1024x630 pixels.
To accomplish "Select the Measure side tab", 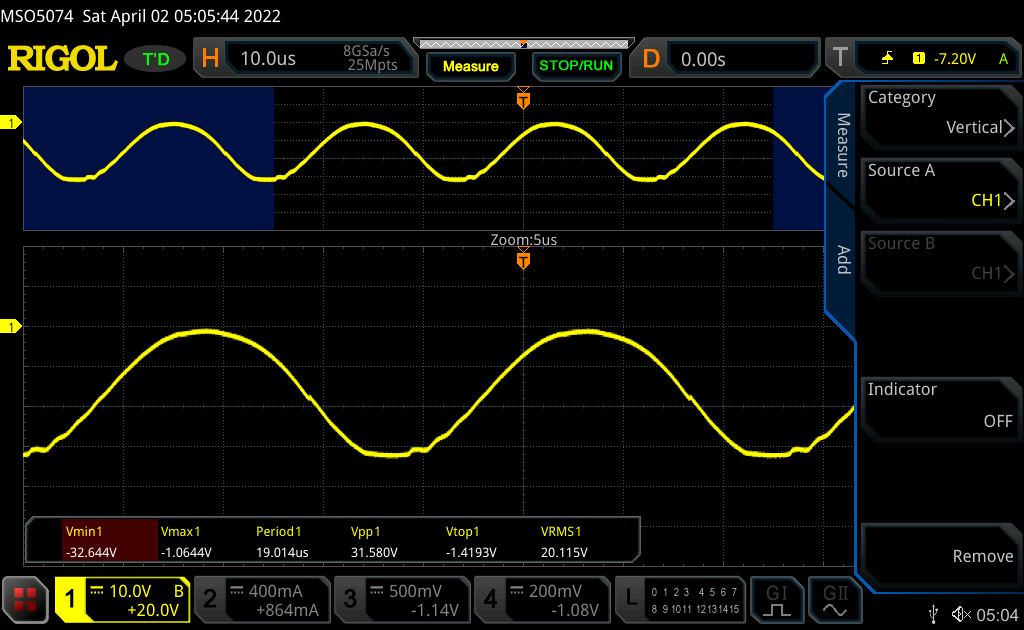I will tap(843, 145).
